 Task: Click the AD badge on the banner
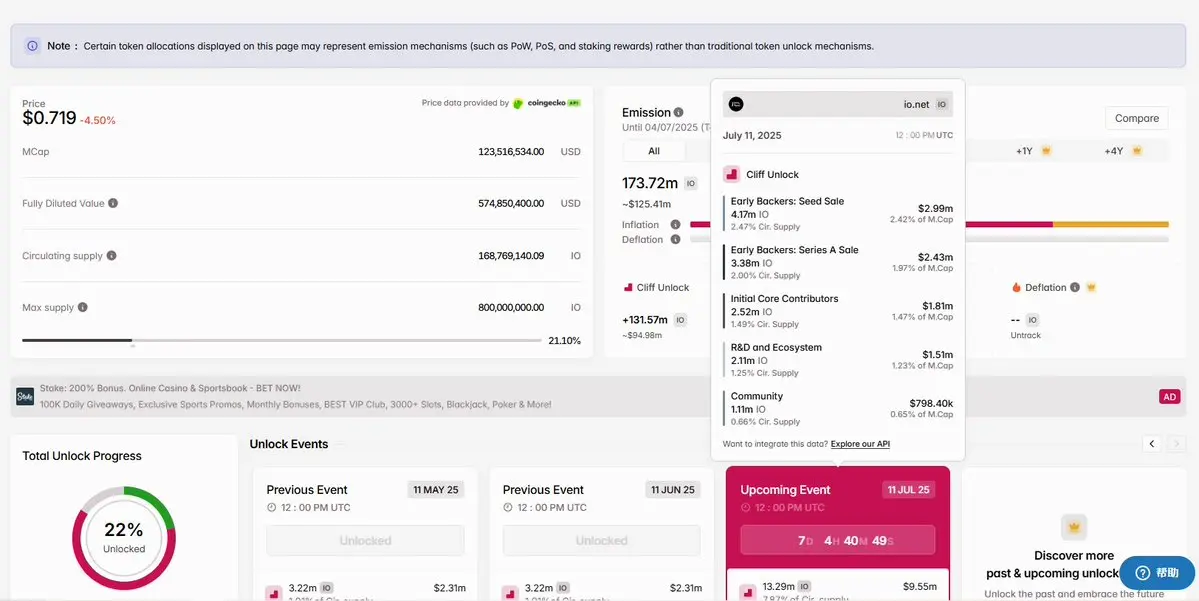(x=1169, y=396)
